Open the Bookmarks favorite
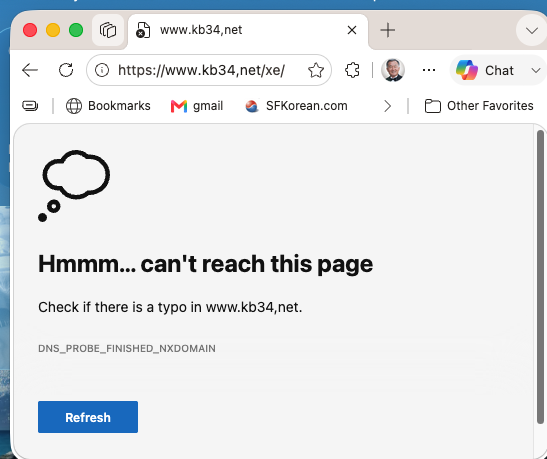Viewport: 547px width, 459px height. coord(108,106)
